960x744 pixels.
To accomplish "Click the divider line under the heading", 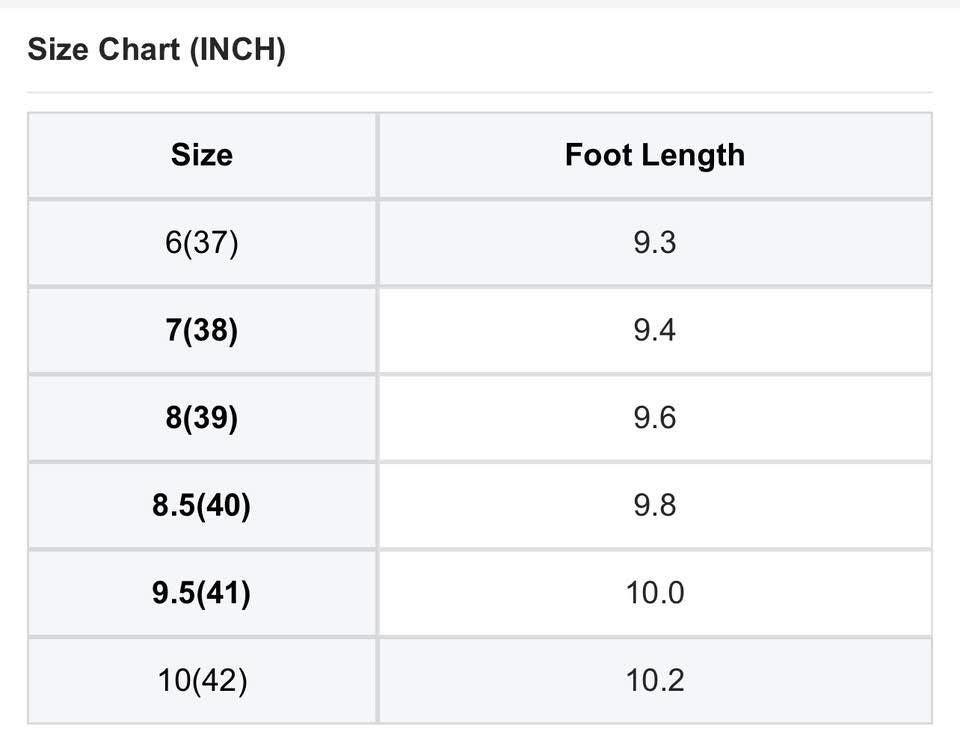I will (480, 93).
